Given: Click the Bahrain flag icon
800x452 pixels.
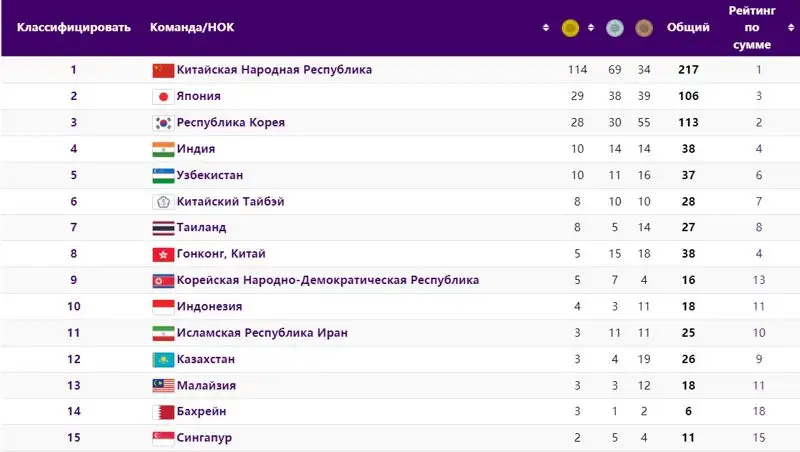Looking at the screenshot, I should coord(162,412).
